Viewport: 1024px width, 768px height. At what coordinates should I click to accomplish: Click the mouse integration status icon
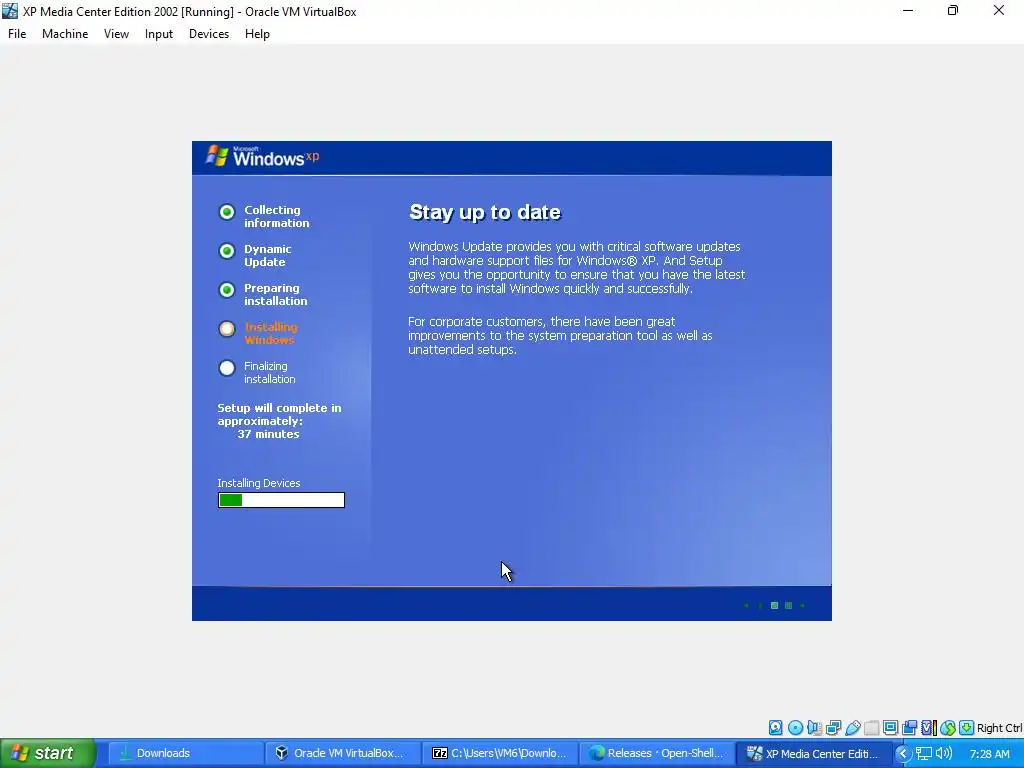point(948,728)
